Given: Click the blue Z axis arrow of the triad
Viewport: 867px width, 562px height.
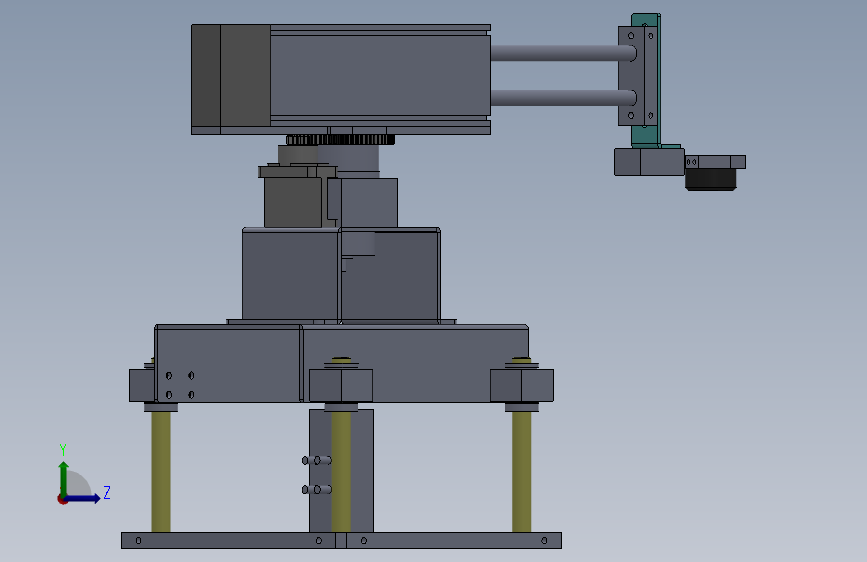Looking at the screenshot, I should [x=83, y=498].
